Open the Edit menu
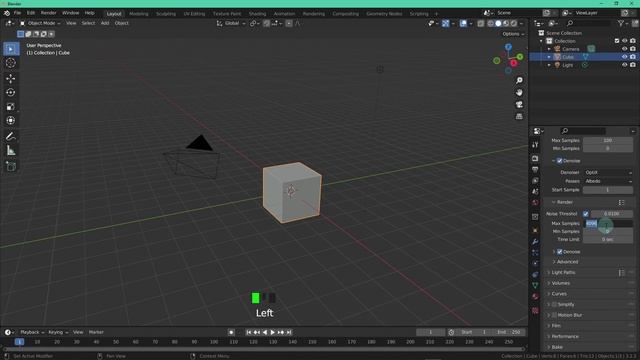Screen dimensions: 640x360 click(31, 13)
